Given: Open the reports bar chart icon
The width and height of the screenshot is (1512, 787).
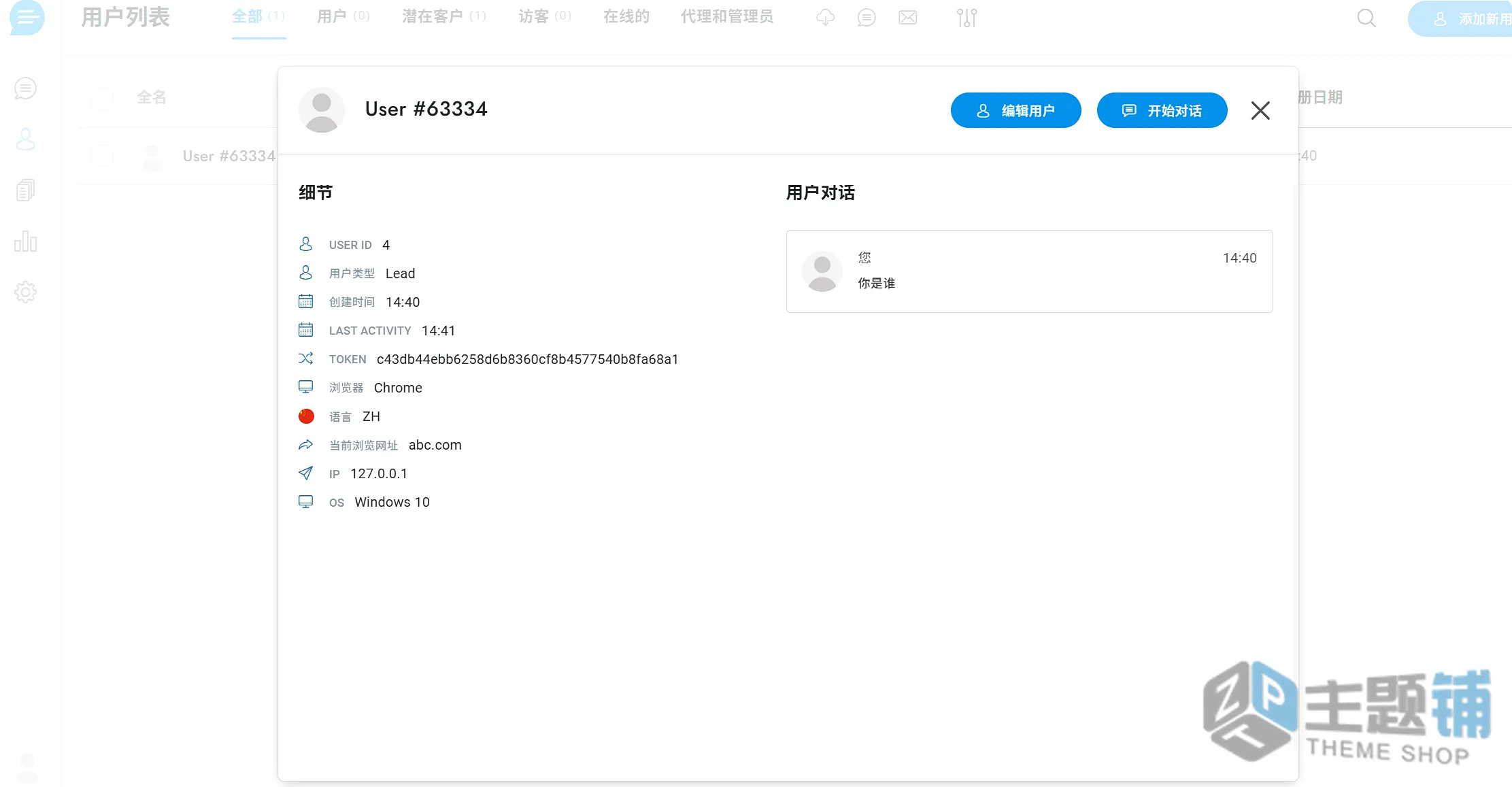Looking at the screenshot, I should [x=26, y=241].
